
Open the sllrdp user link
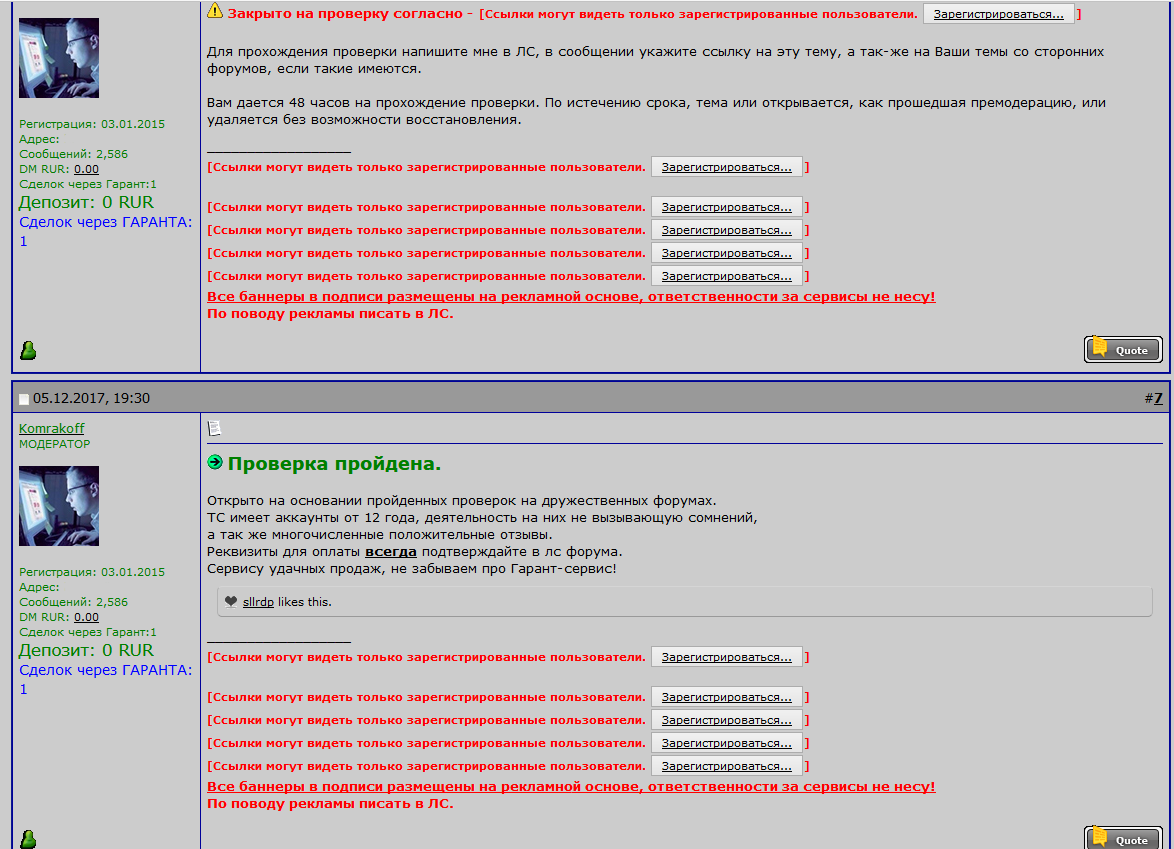(x=258, y=602)
